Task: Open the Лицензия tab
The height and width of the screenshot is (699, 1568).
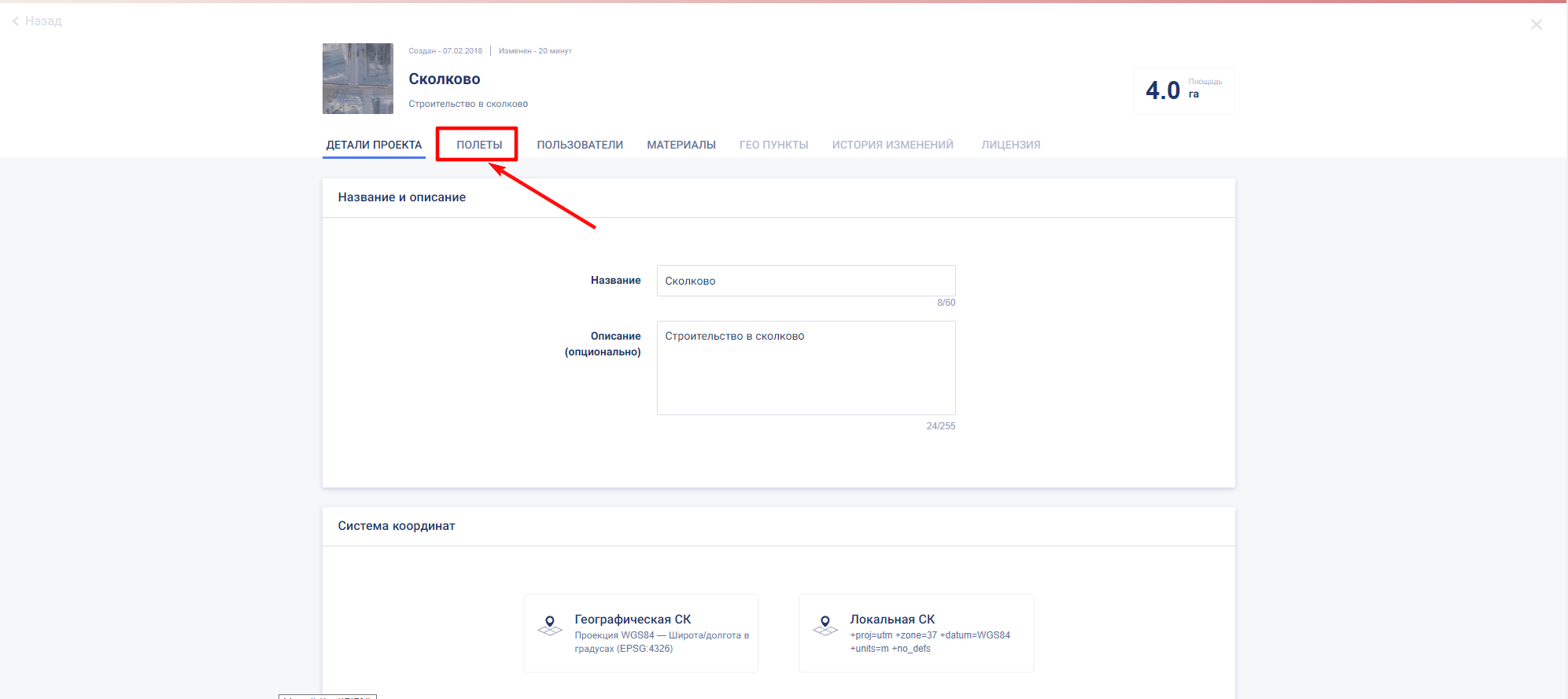Action: pyautogui.click(x=1010, y=145)
